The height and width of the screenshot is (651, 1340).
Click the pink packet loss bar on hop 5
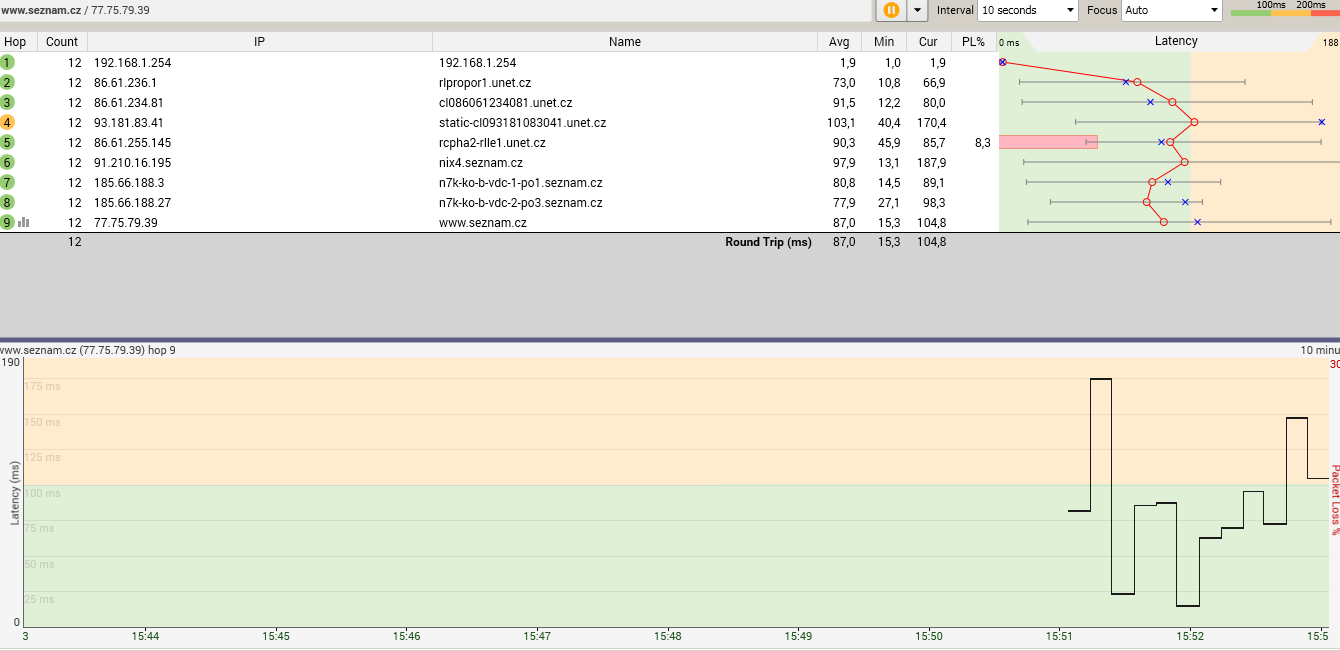[x=1047, y=142]
